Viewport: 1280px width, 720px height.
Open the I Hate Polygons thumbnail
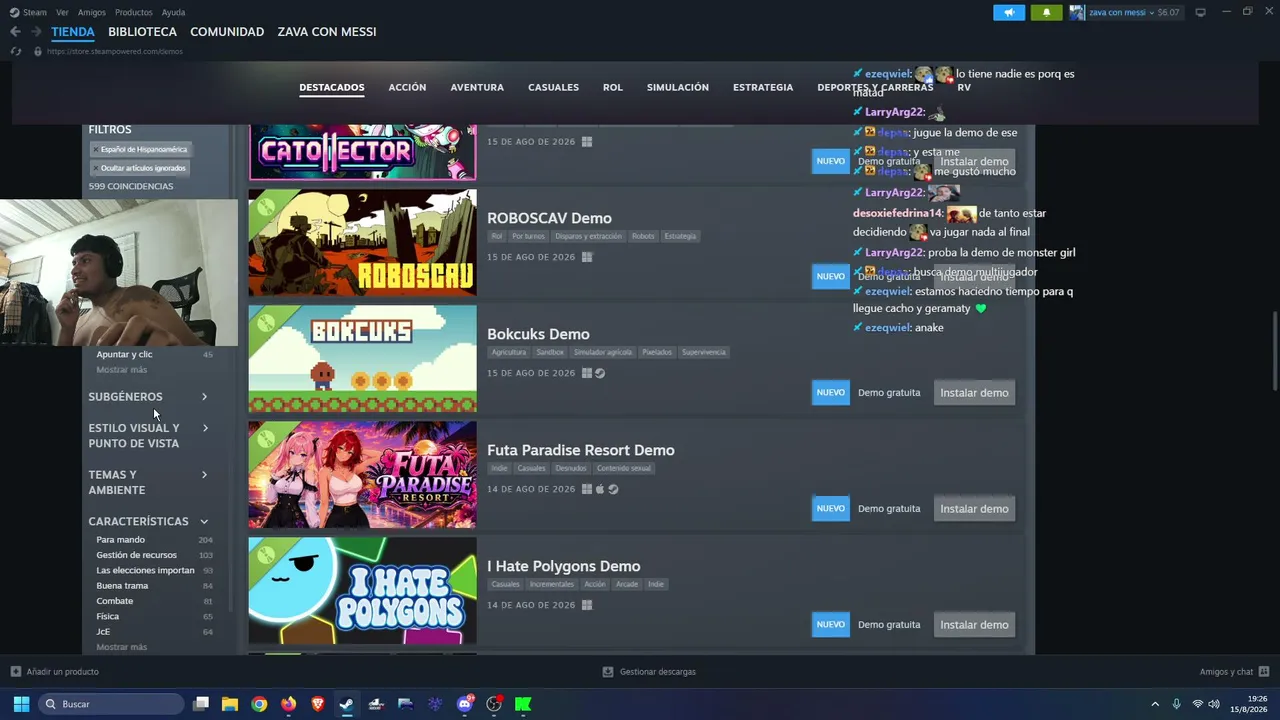pyautogui.click(x=363, y=591)
